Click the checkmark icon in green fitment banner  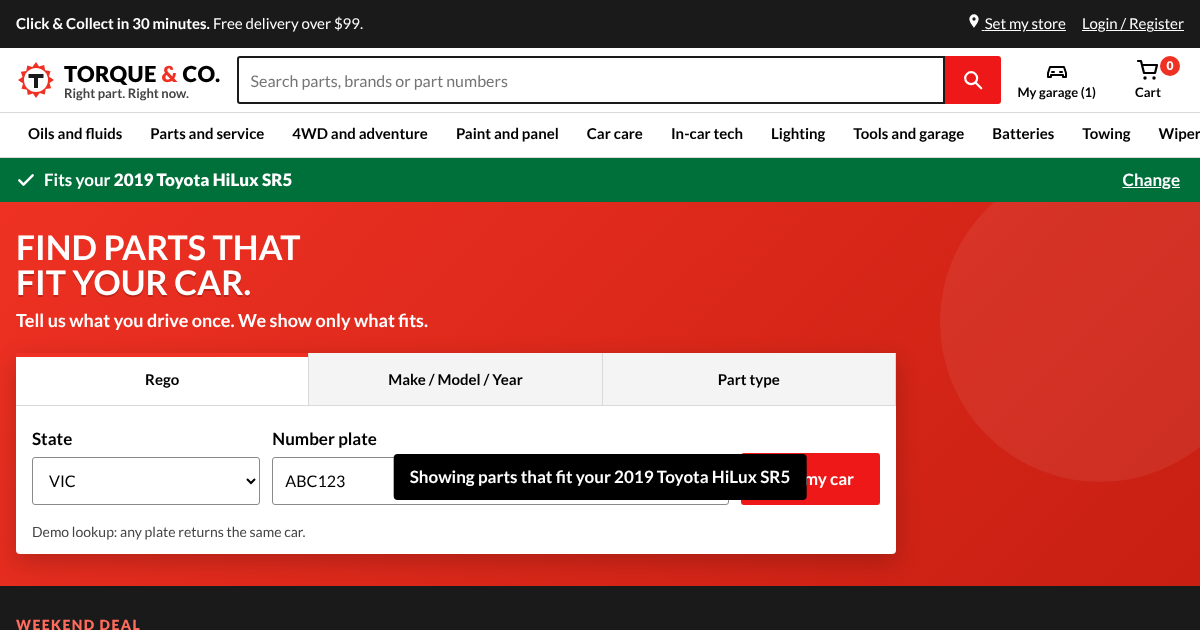(x=26, y=180)
